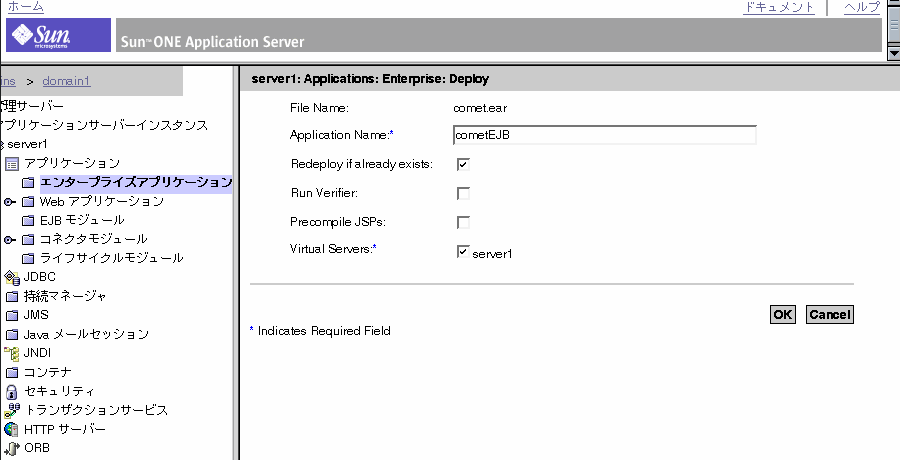Select the Web アプリケーション tree item
Screen dimensions: 900x460
(102, 202)
